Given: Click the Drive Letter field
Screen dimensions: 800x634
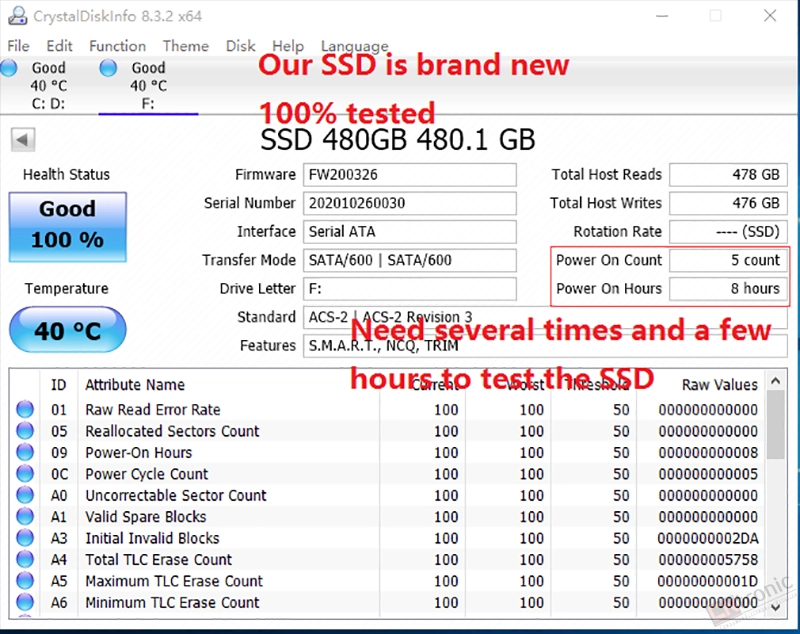Looking at the screenshot, I should 410,289.
